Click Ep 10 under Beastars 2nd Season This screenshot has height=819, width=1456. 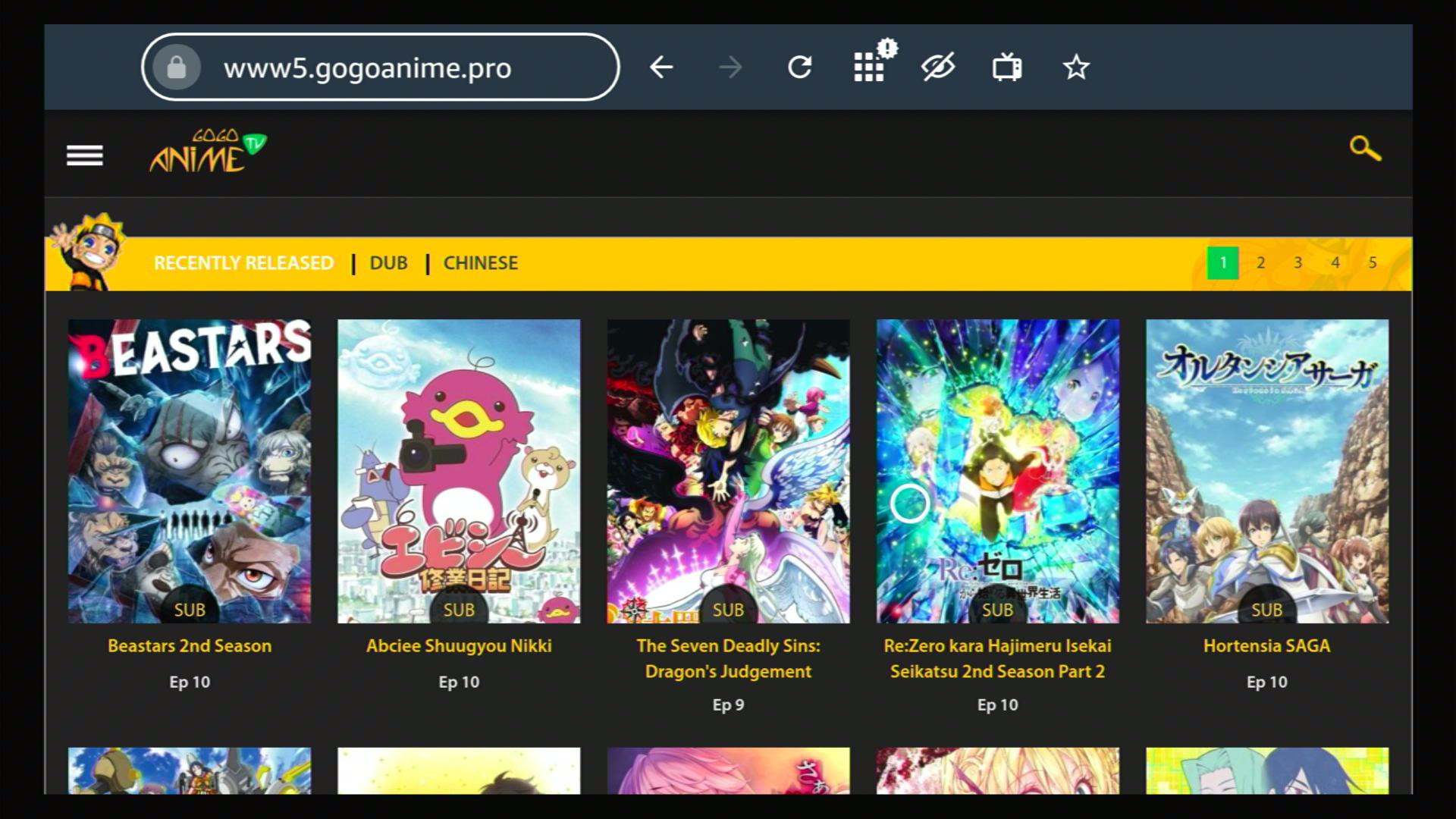click(x=190, y=682)
